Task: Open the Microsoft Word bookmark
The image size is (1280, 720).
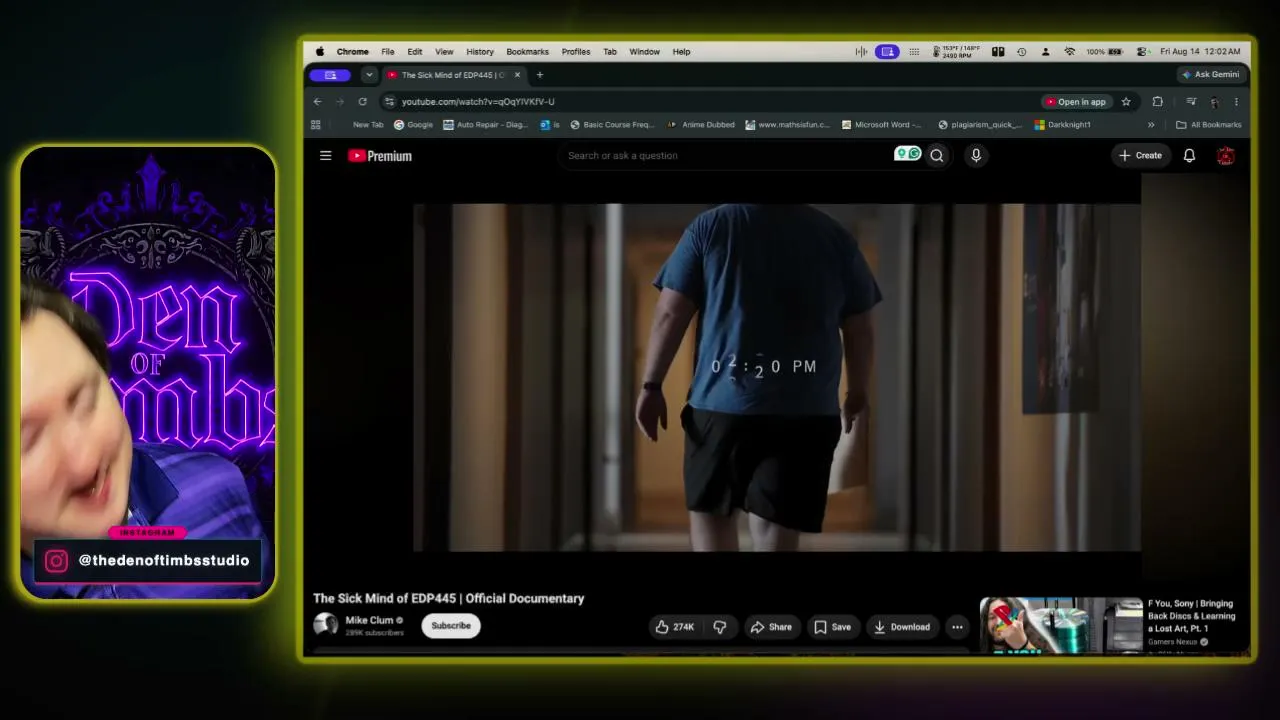Action: pyautogui.click(x=882, y=125)
